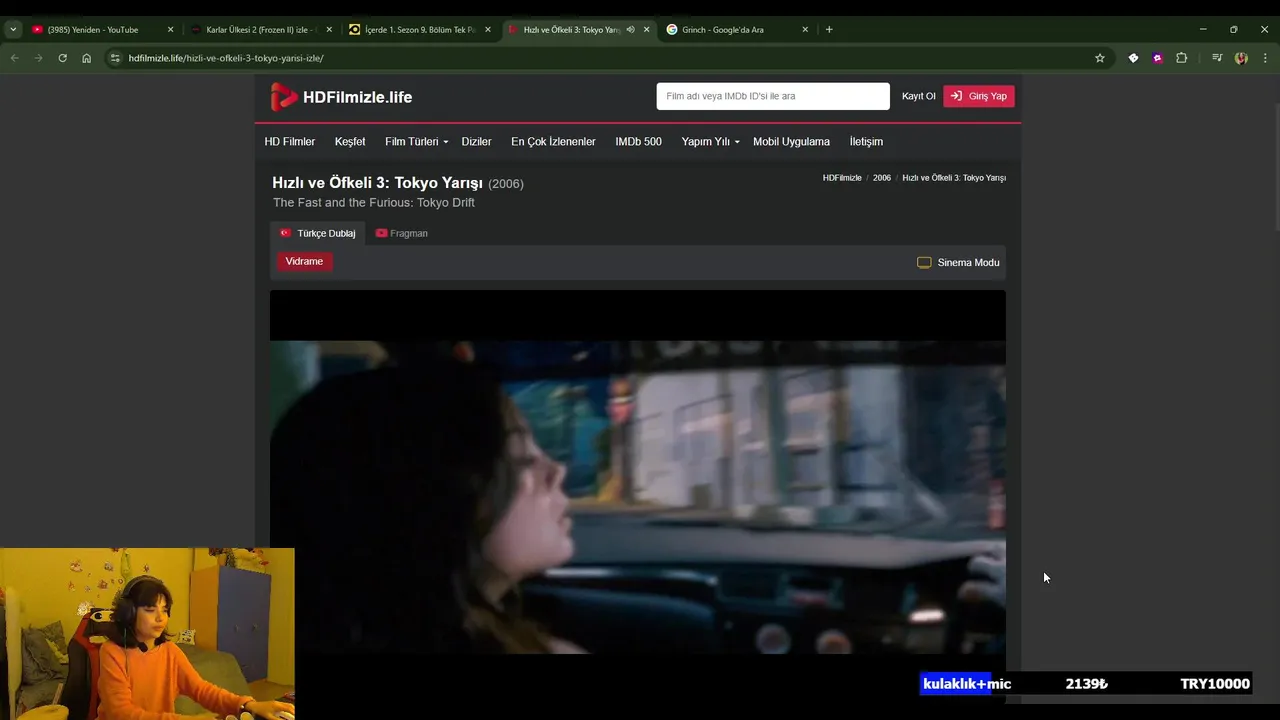1280x720 pixels.
Task: Select the Fragman trailer tab
Action: 401,233
